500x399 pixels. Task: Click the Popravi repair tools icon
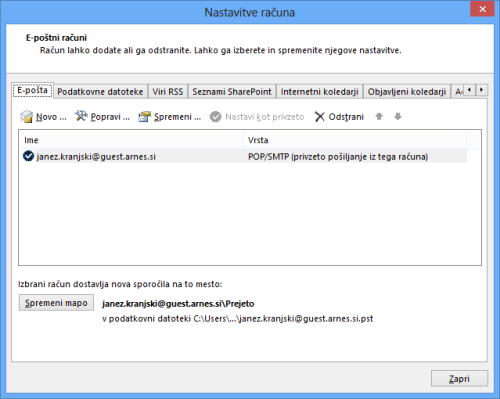tap(81, 116)
